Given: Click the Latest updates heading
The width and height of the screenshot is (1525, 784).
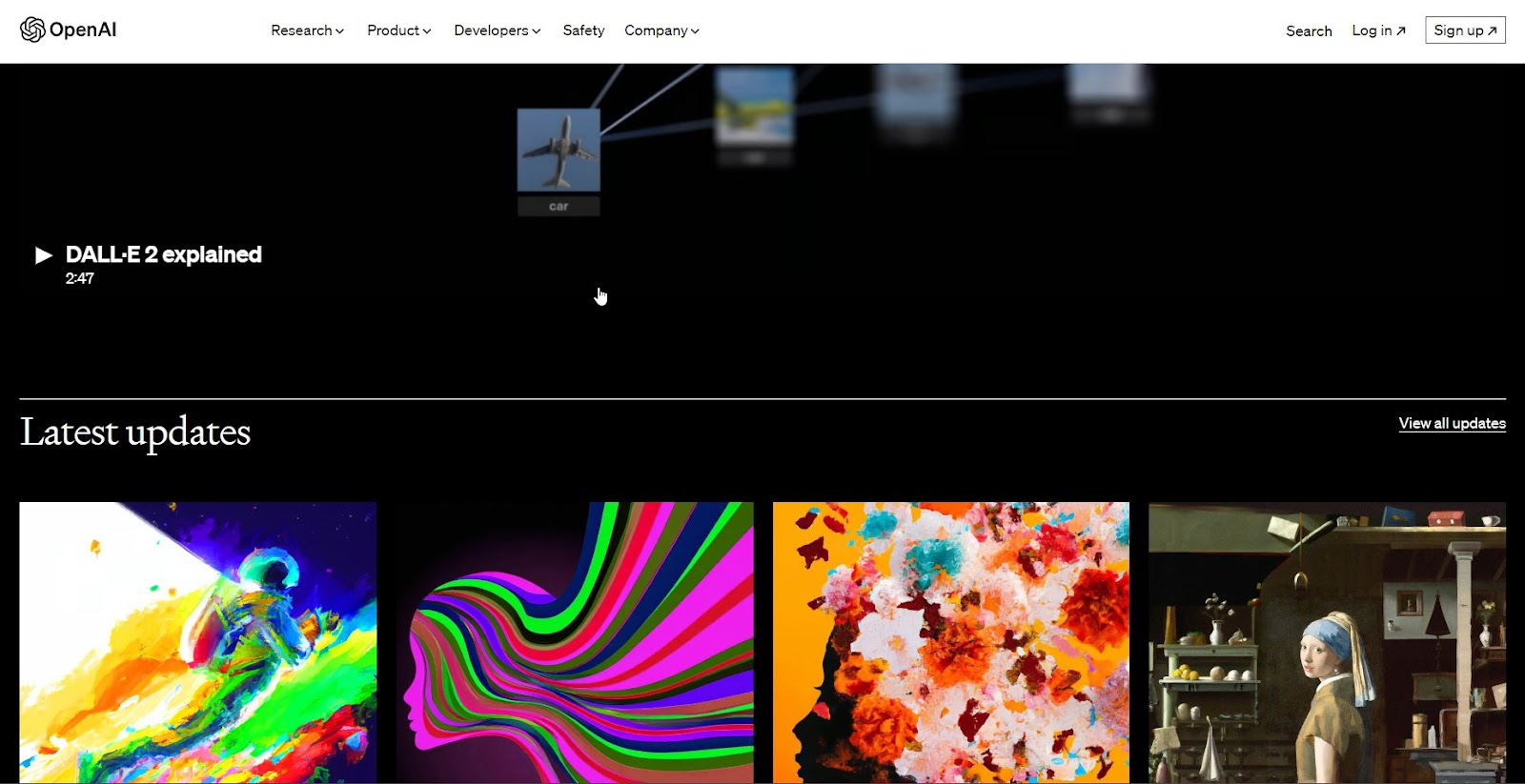Looking at the screenshot, I should coord(135,432).
